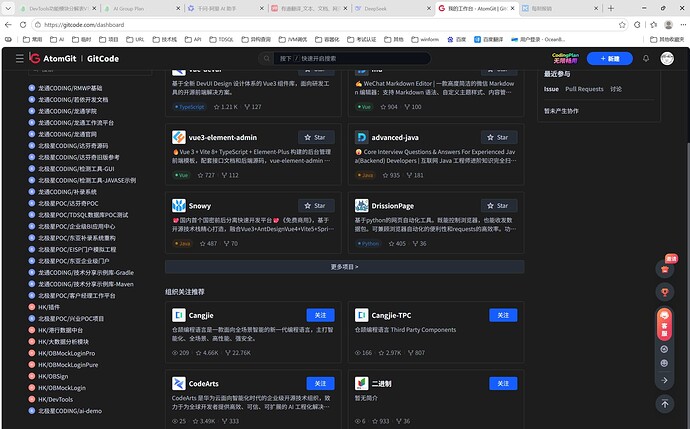
Task: Click the 二进制 organization logo
Action: pyautogui.click(x=361, y=383)
